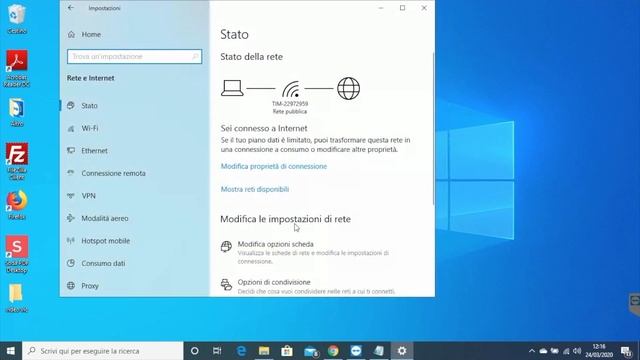Open Acrobat Reader DC desktop shortcut
Screen dimensions: 640x360
tap(17, 68)
